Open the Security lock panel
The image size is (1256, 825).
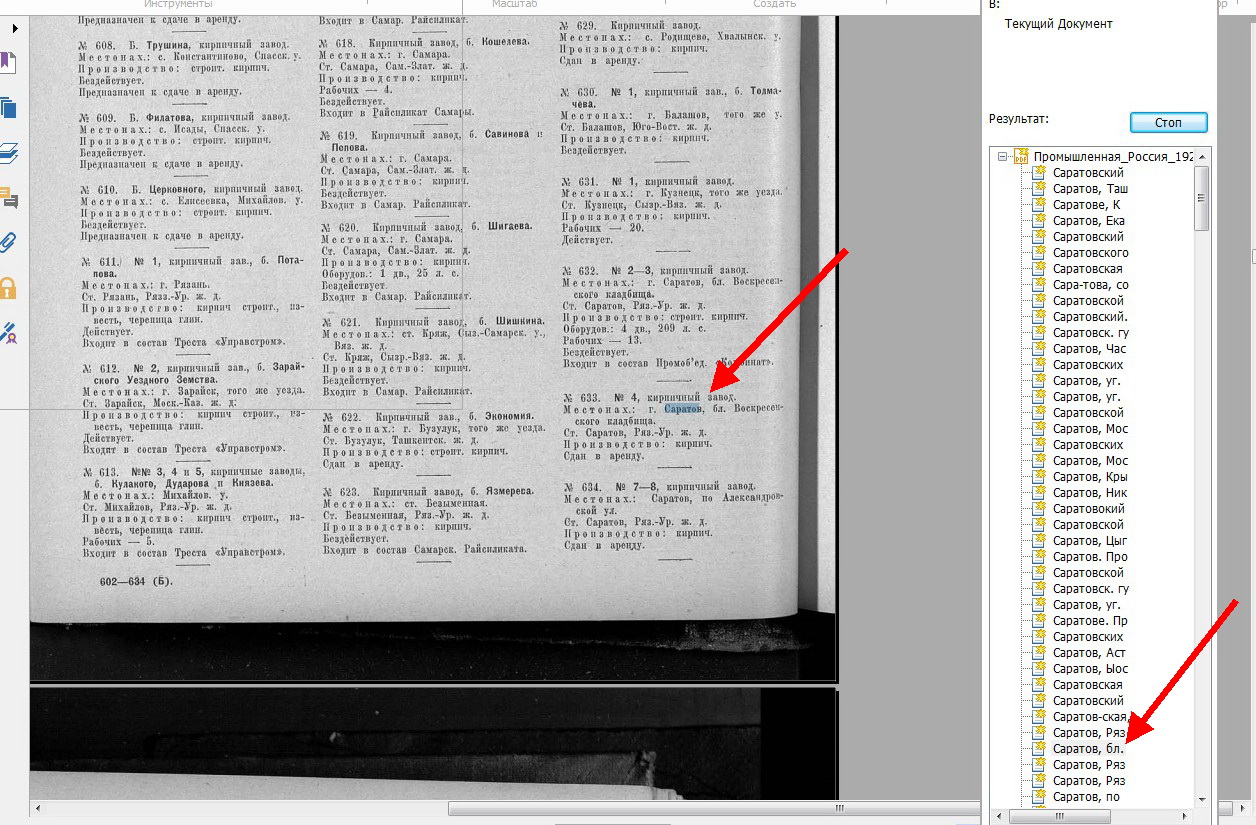point(9,289)
